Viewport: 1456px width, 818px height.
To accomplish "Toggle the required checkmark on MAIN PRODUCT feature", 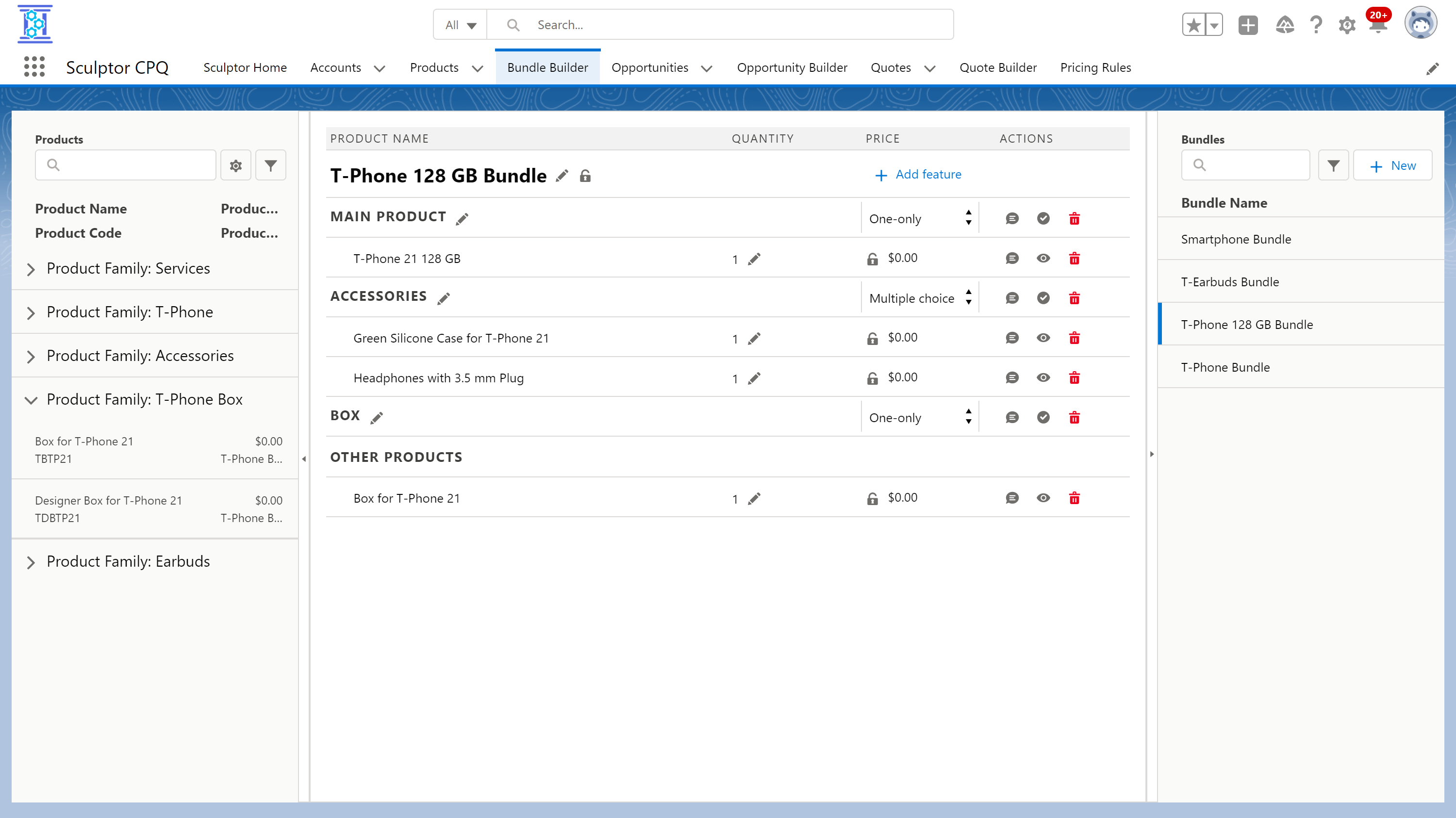I will [x=1043, y=218].
